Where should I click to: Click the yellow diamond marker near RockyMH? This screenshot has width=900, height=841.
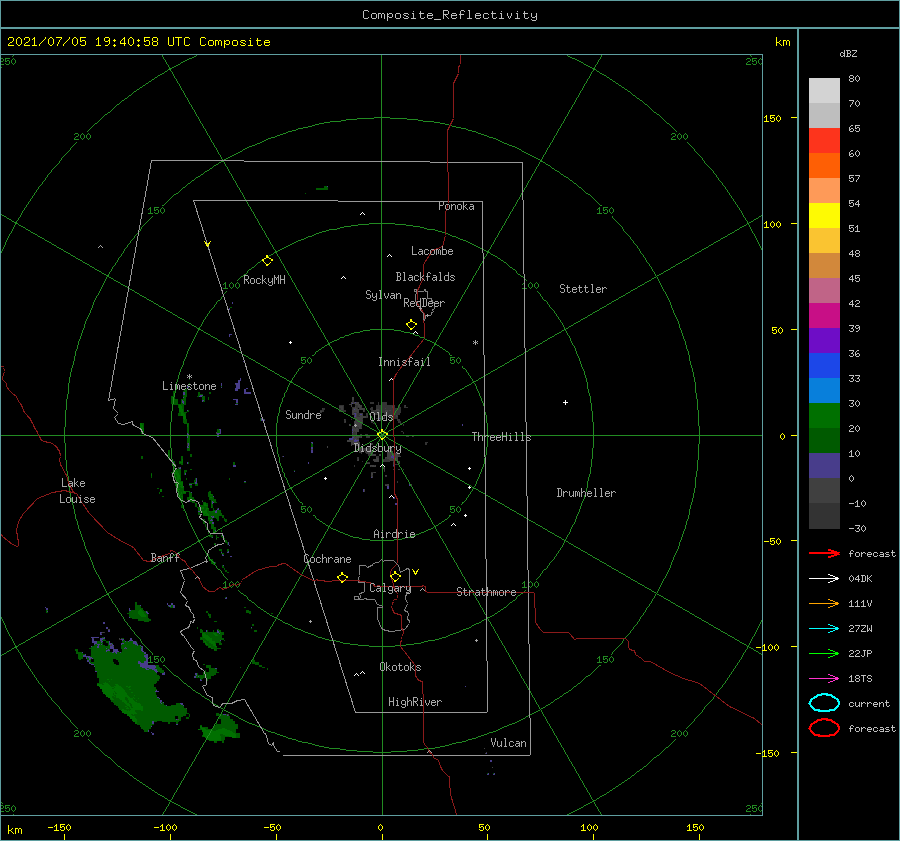pyautogui.click(x=267, y=261)
